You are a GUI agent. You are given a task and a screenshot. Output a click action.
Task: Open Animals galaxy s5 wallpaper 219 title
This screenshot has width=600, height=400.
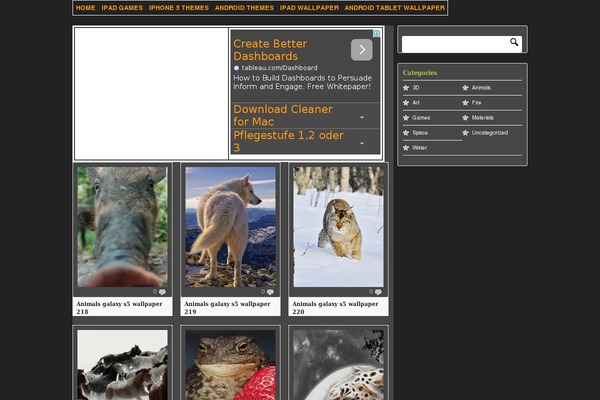227,307
